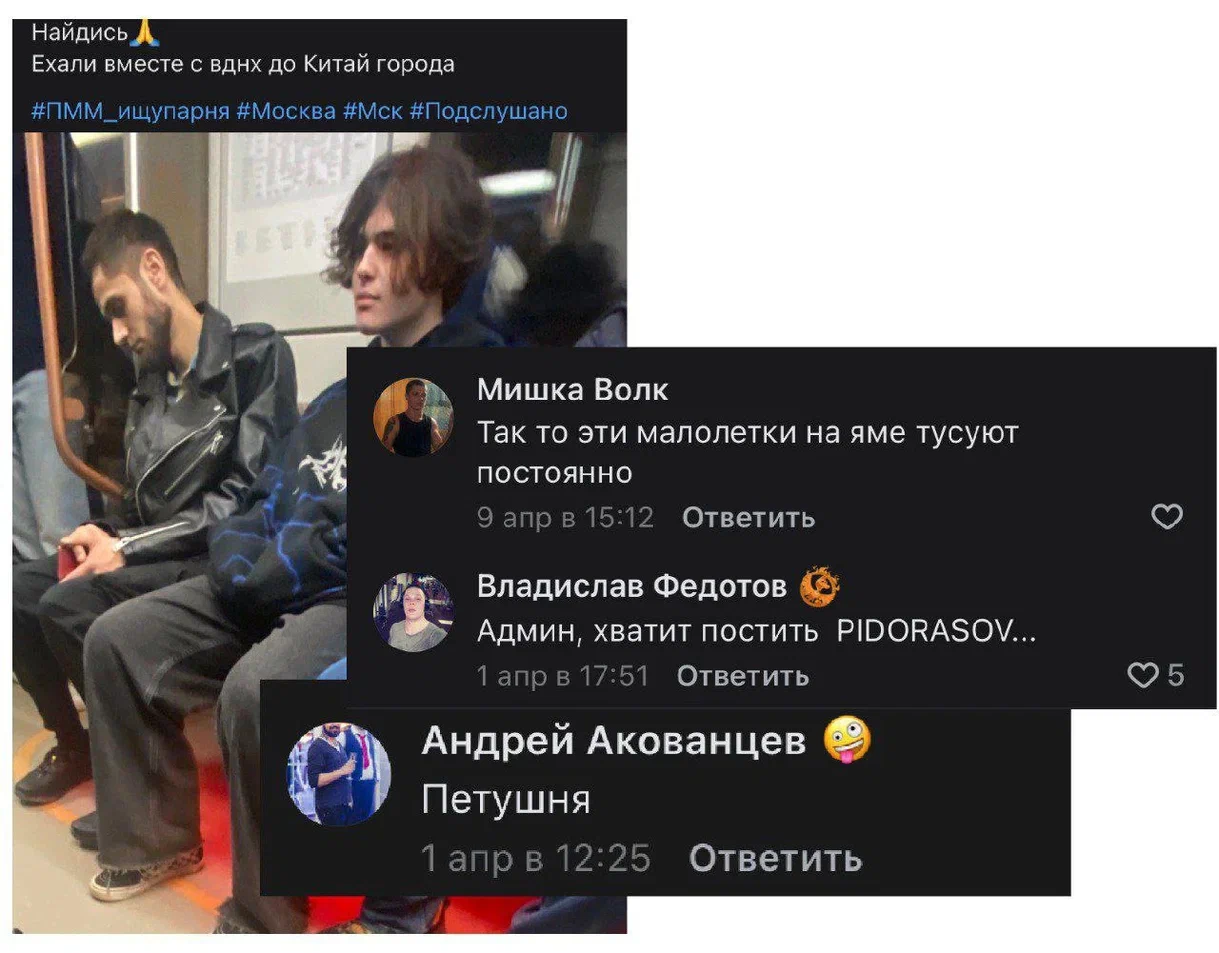Open Андрей Акованцев's name link
The width and height of the screenshot is (1219, 953).
click(614, 741)
